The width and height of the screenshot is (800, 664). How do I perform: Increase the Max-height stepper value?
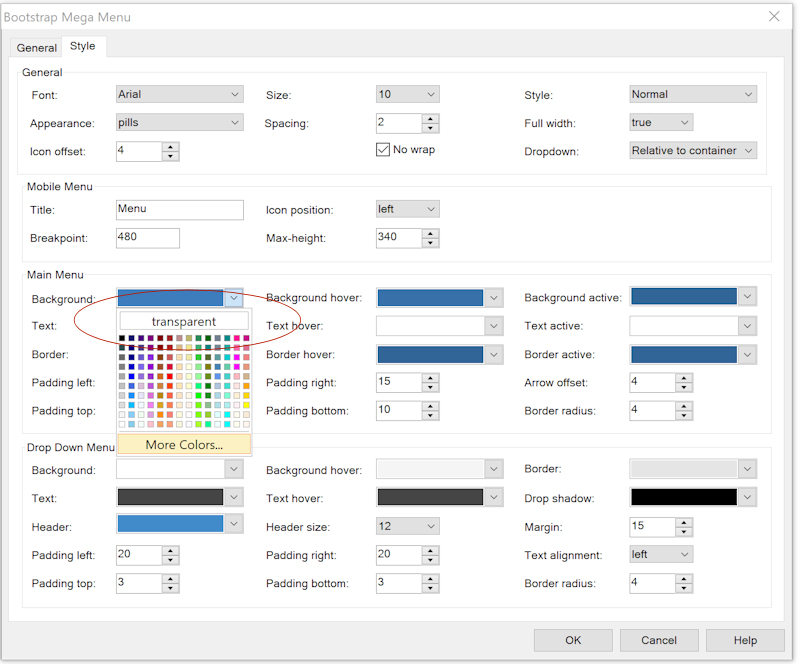pyautogui.click(x=431, y=233)
